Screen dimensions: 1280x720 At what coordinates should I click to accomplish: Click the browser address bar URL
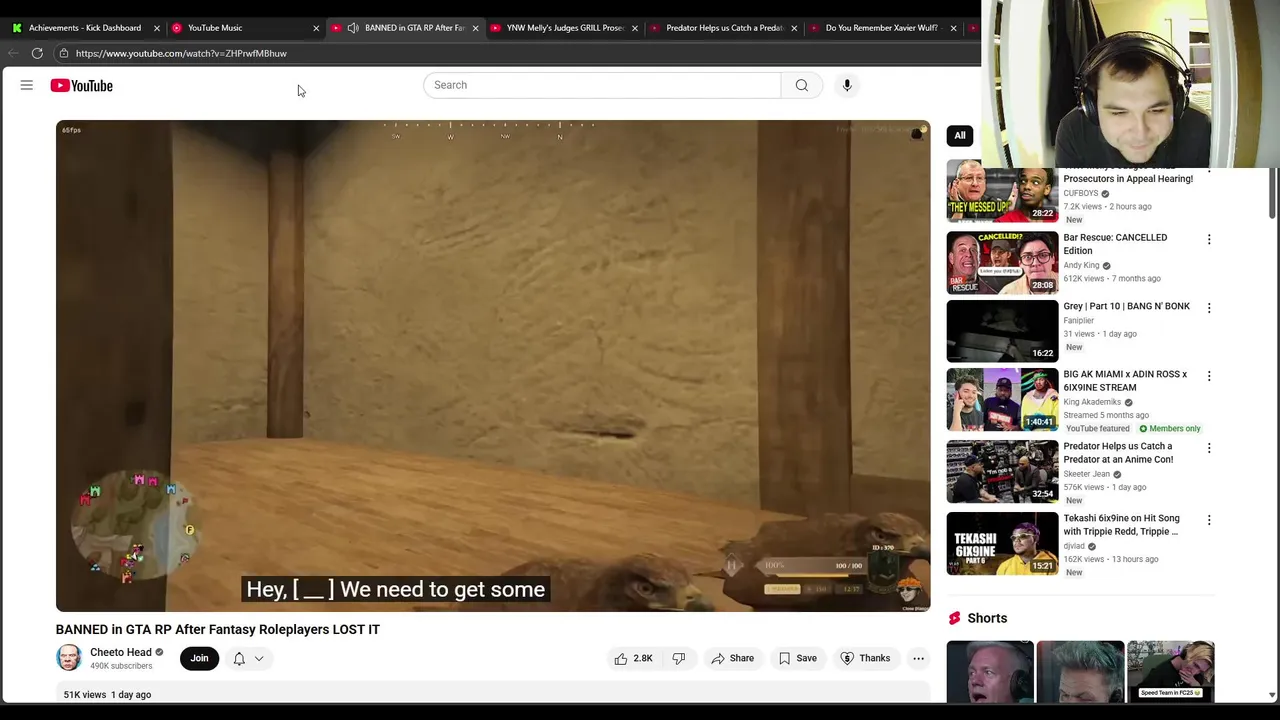(181, 53)
